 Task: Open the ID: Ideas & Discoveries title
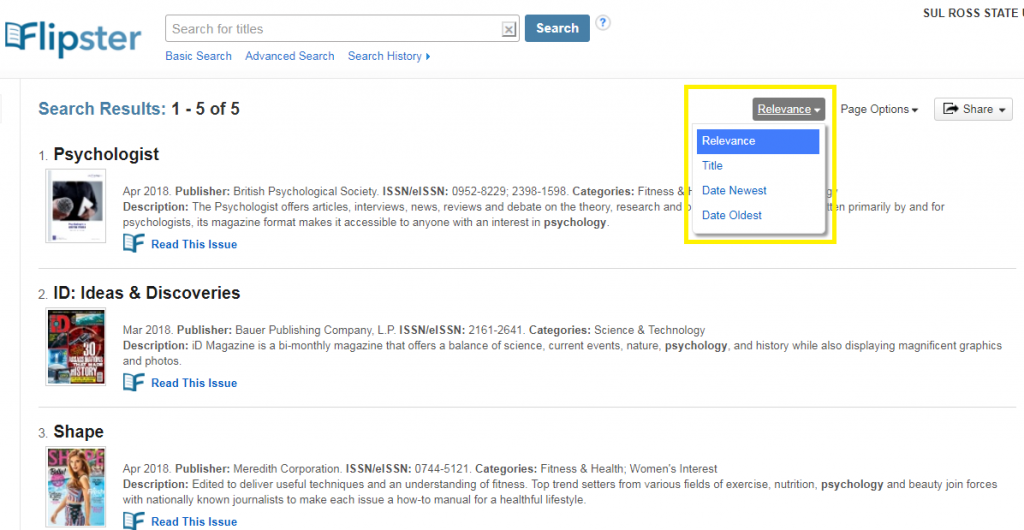point(147,293)
